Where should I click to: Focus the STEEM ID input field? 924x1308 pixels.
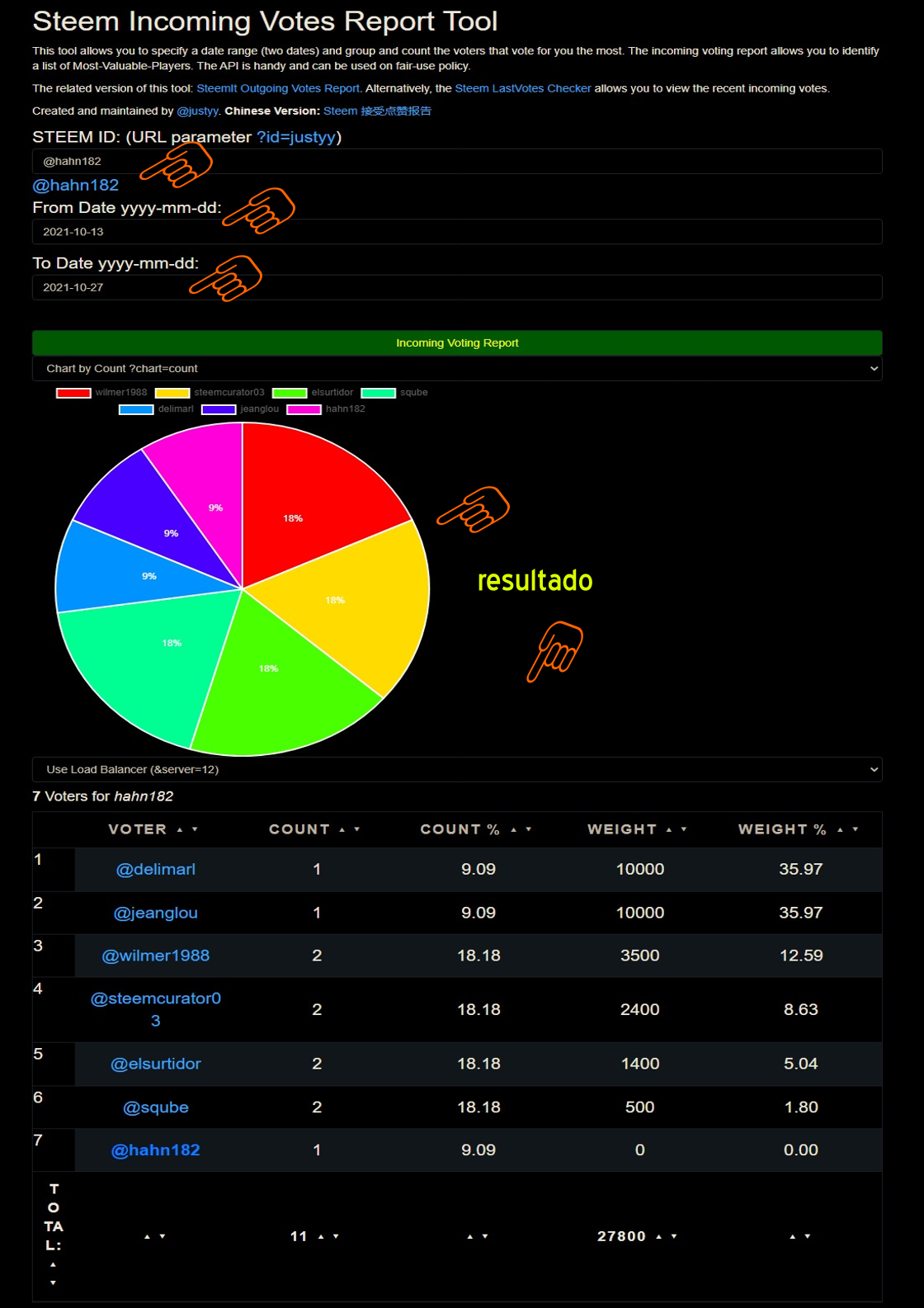coord(457,161)
